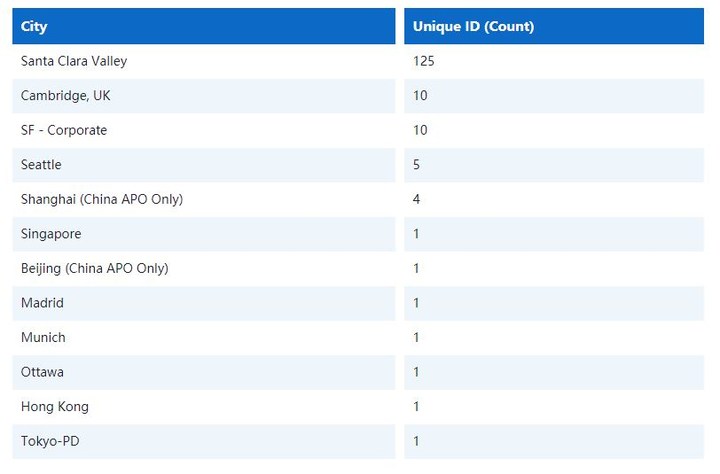Click the count cell for Tokyo-PD
Screen dimensions: 720x474
[554, 441]
